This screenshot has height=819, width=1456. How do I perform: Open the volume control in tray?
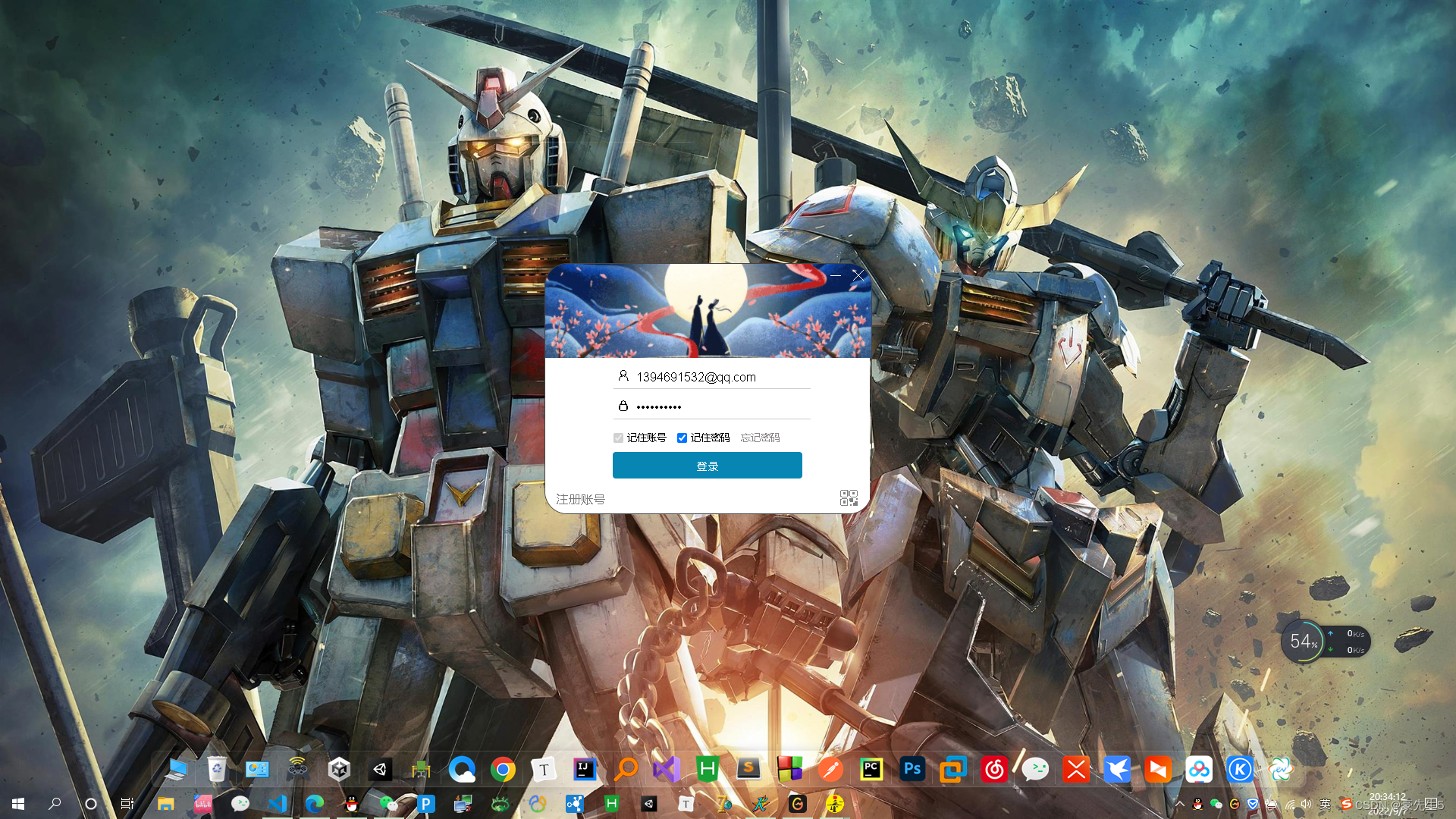[x=1306, y=804]
